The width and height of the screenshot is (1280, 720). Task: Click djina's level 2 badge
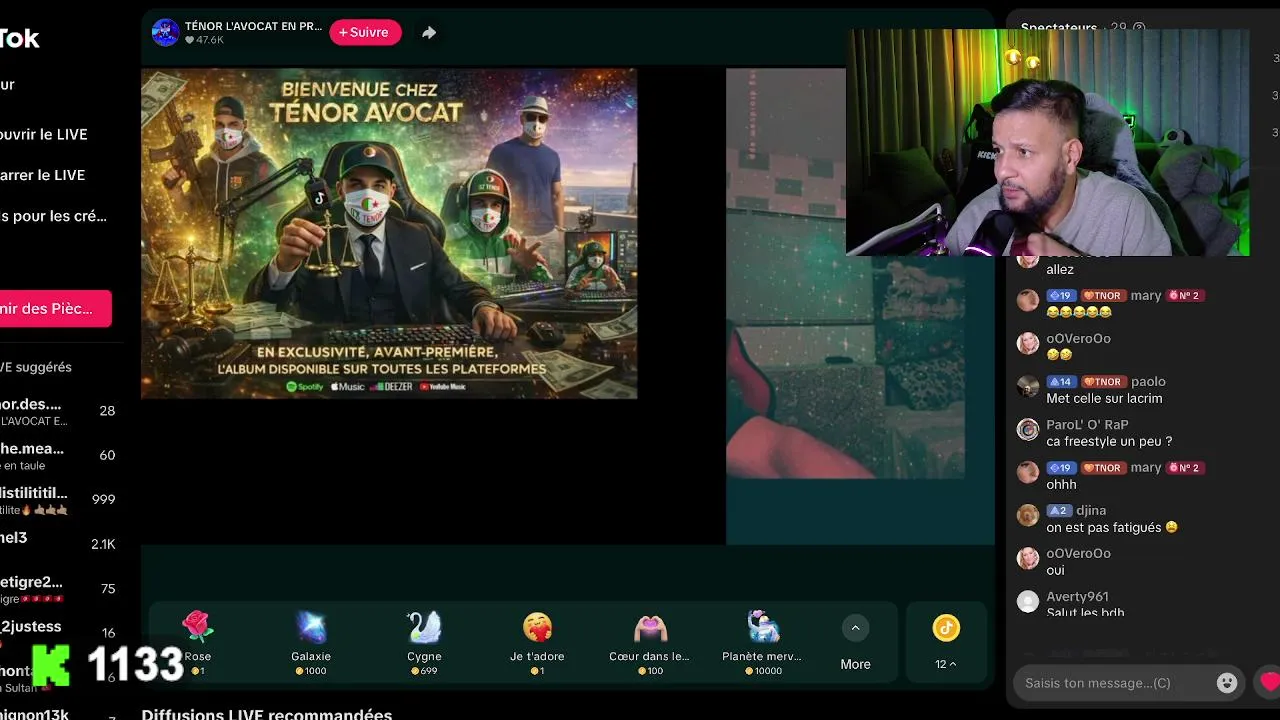tap(1059, 511)
